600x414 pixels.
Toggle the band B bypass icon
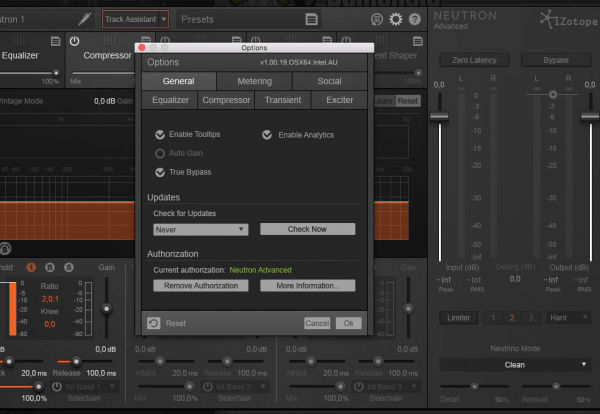pos(50,267)
